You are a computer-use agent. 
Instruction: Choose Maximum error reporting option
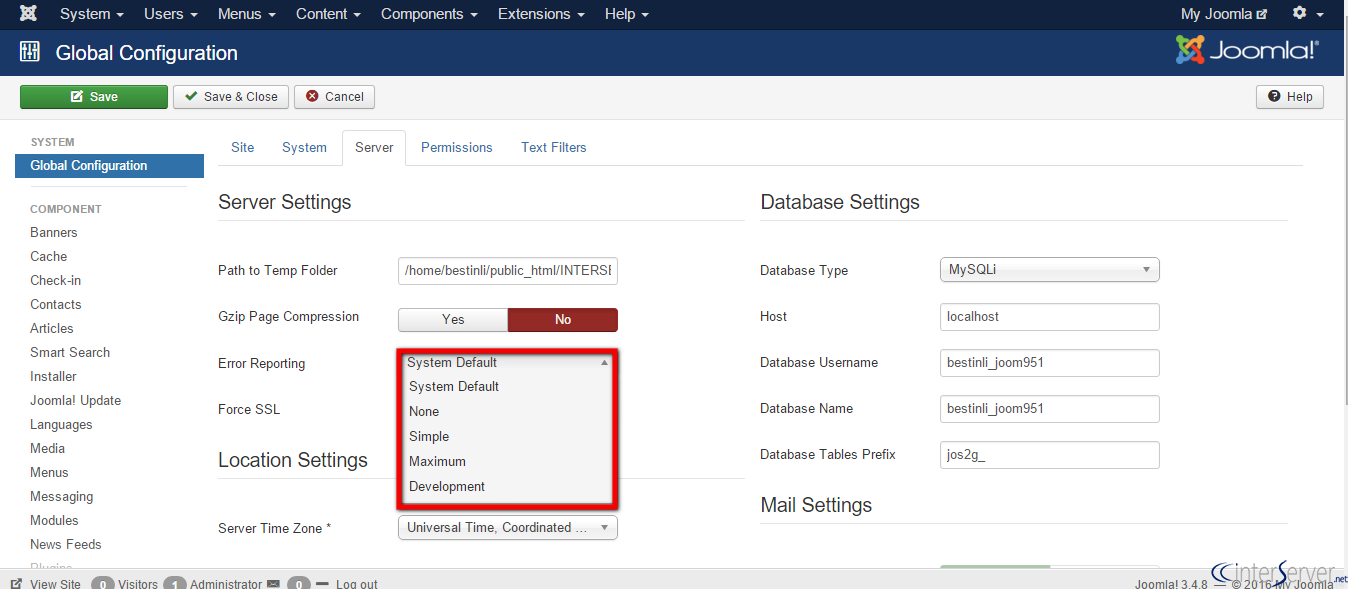508,462
